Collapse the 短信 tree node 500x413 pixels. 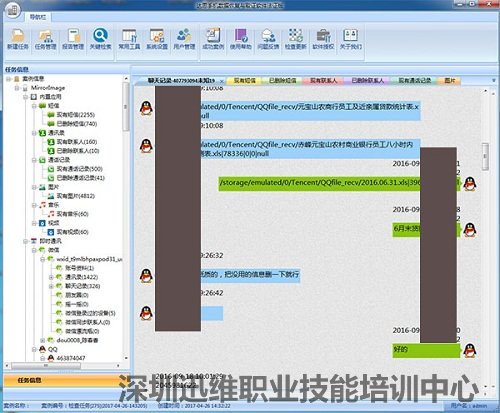[34, 106]
